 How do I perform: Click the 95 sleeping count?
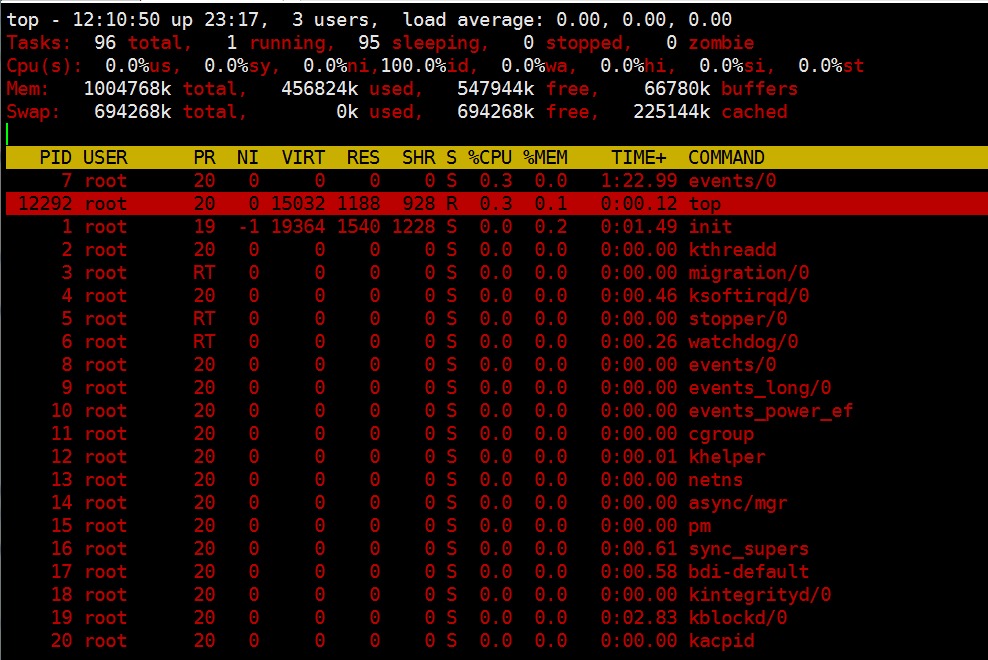369,43
